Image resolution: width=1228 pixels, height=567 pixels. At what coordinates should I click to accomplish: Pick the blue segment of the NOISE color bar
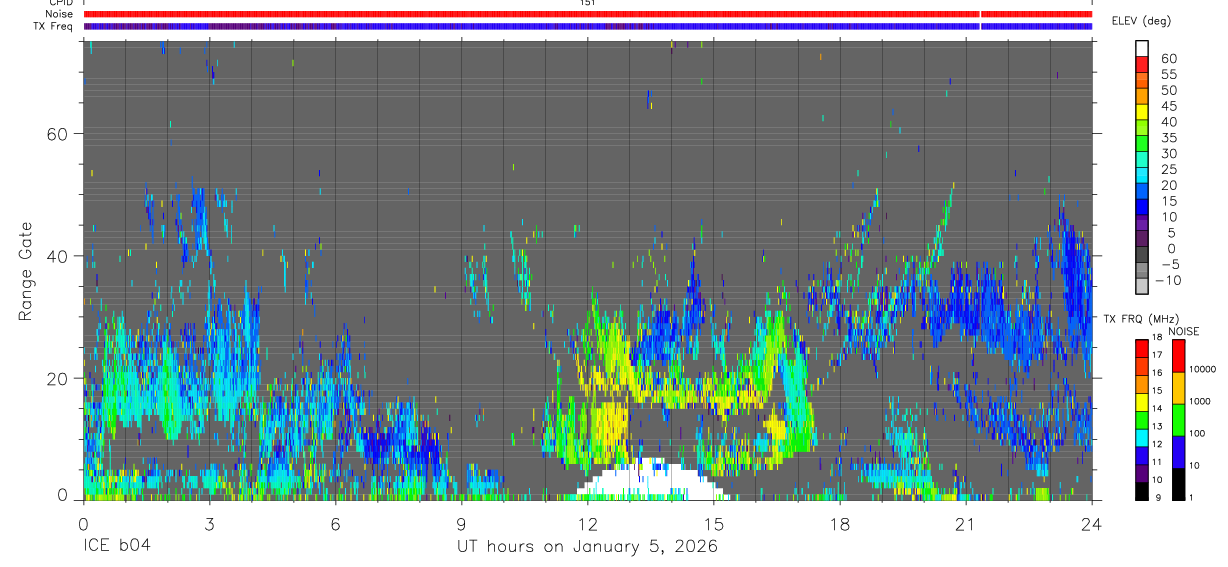tap(1180, 451)
